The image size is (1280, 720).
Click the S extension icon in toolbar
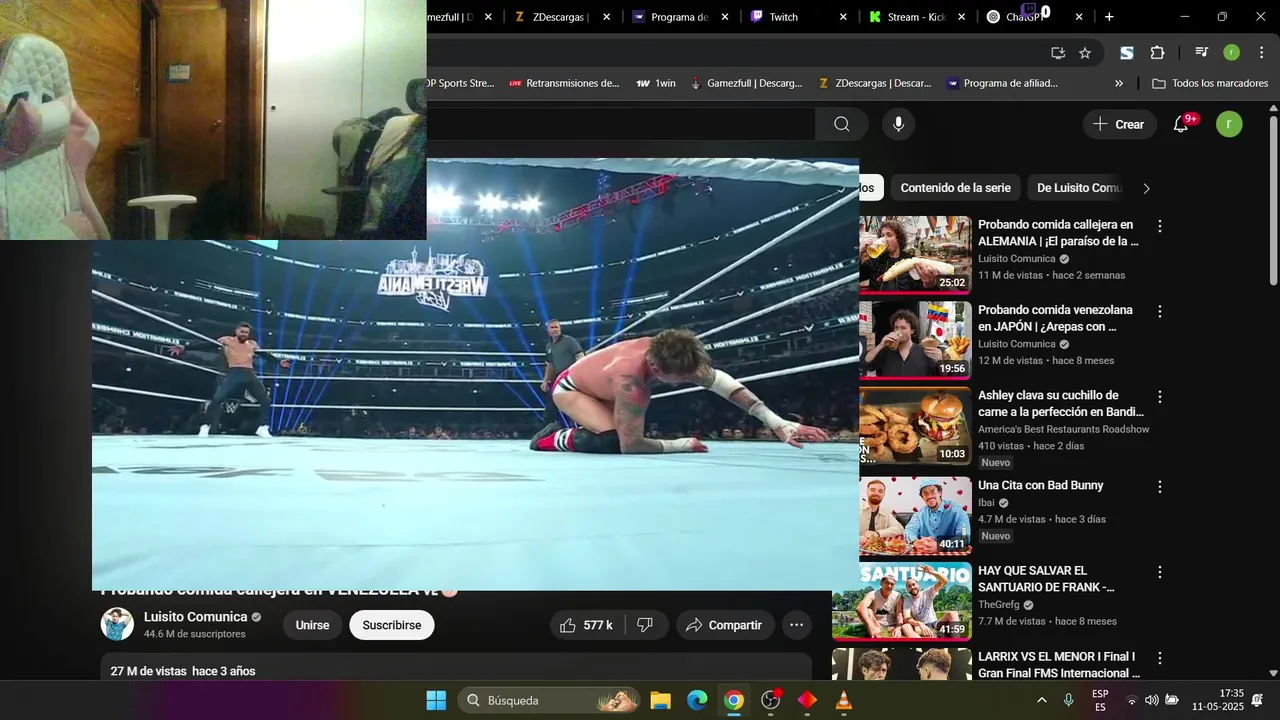1127,53
